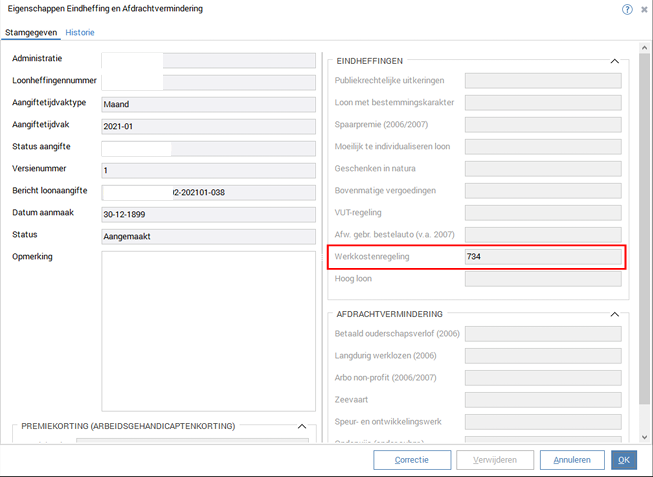
Task: Open the help question mark icon
Action: pyautogui.click(x=627, y=9)
